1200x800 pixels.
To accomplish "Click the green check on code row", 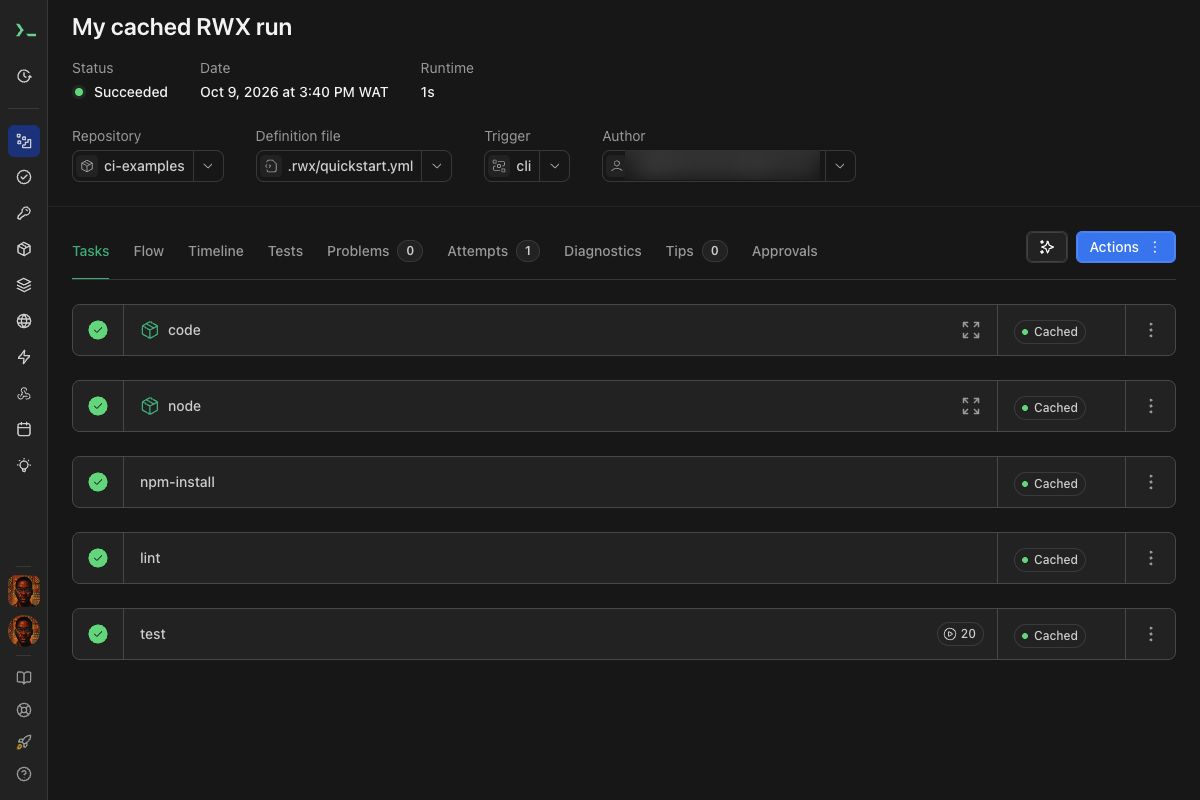I will [98, 330].
